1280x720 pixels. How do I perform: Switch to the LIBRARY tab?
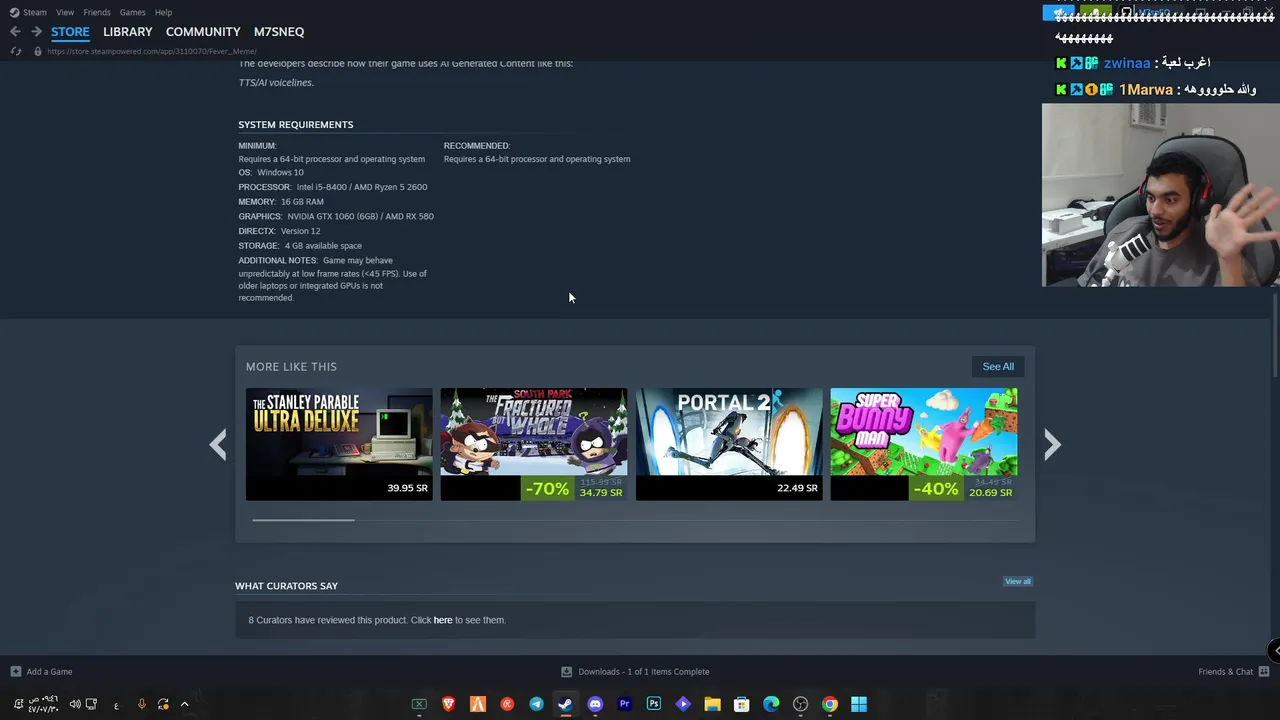coord(128,32)
